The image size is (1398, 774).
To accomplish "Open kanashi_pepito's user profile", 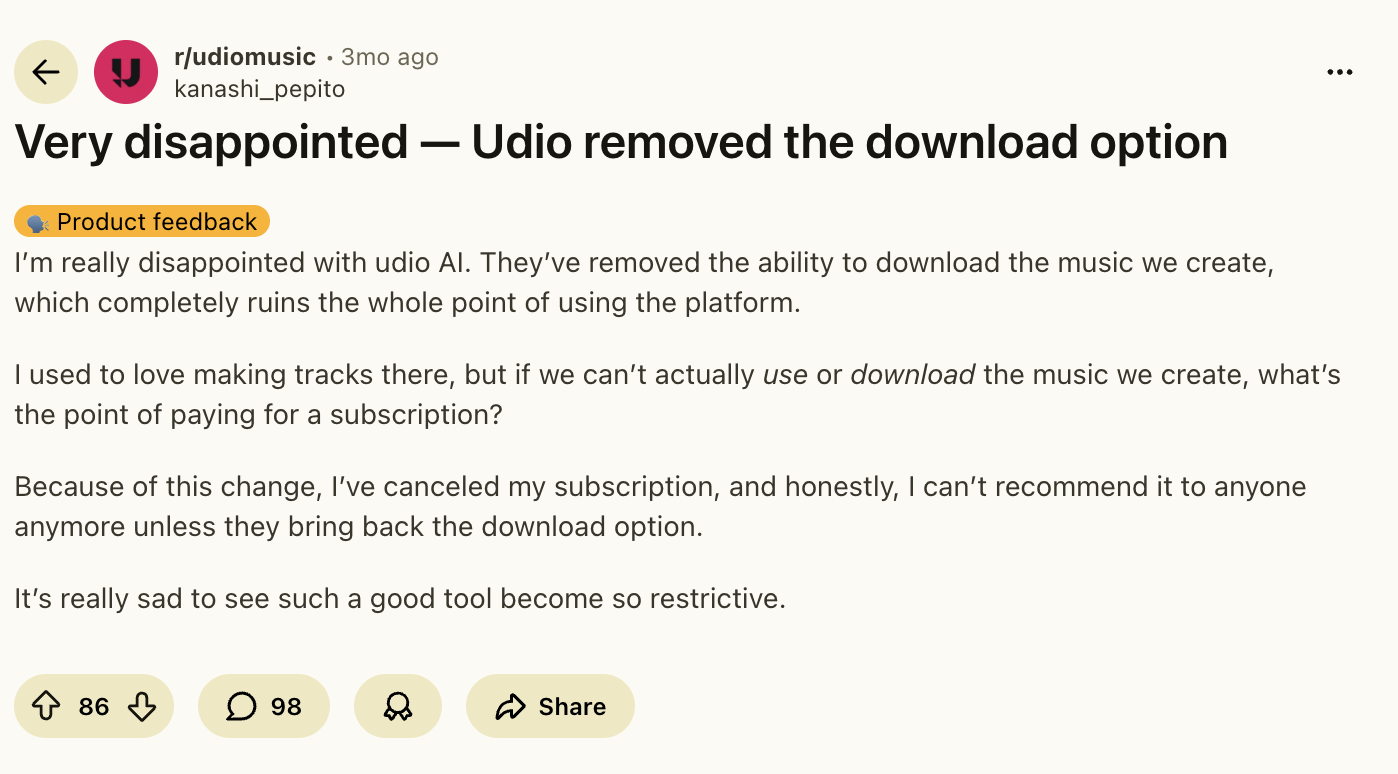I will point(259,89).
